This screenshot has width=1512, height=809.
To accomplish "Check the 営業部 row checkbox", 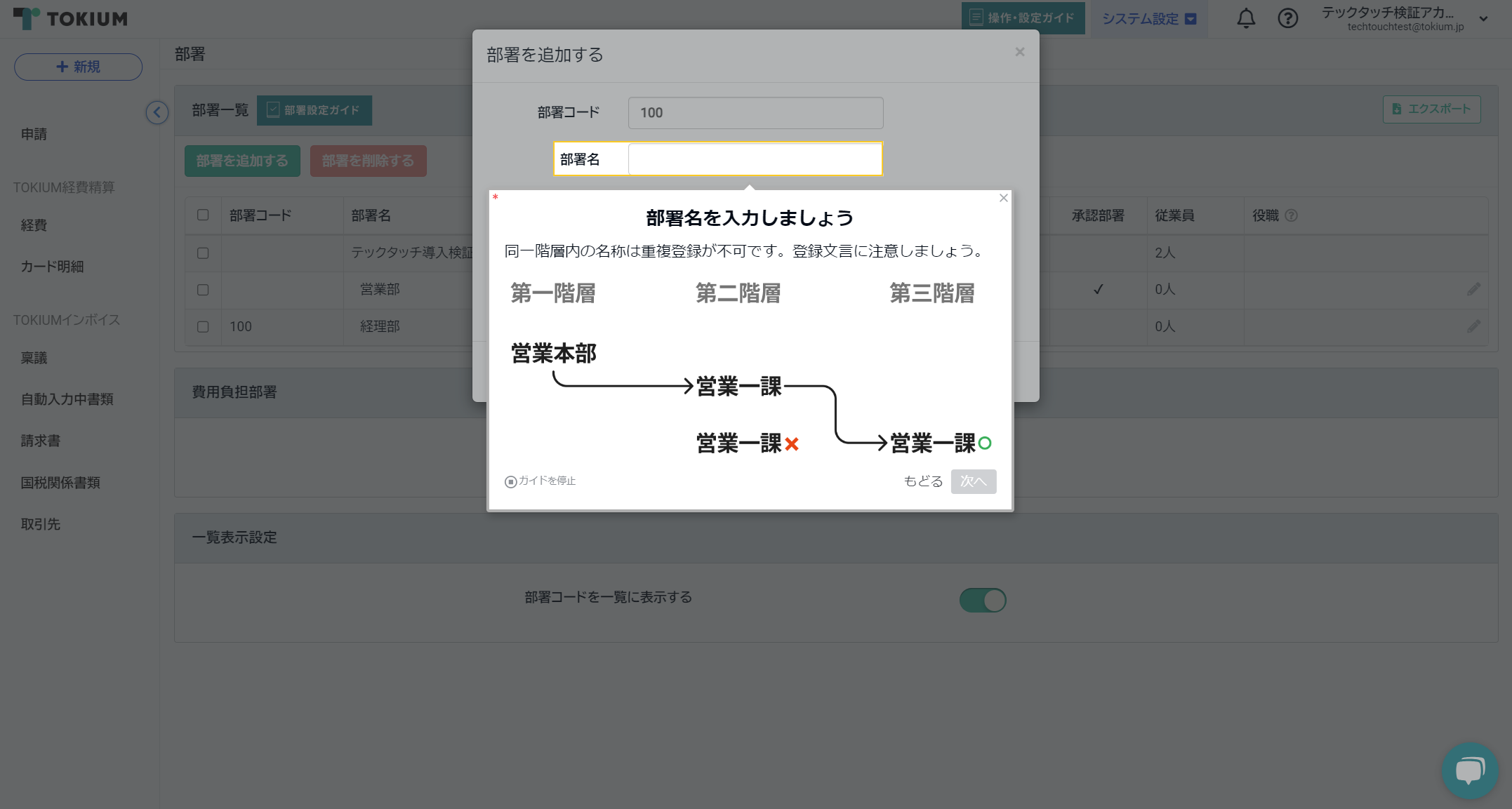I will click(x=203, y=289).
